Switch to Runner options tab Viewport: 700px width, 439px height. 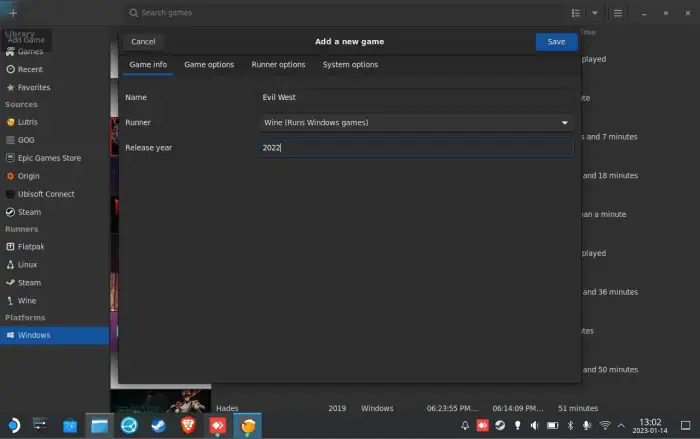pos(278,65)
